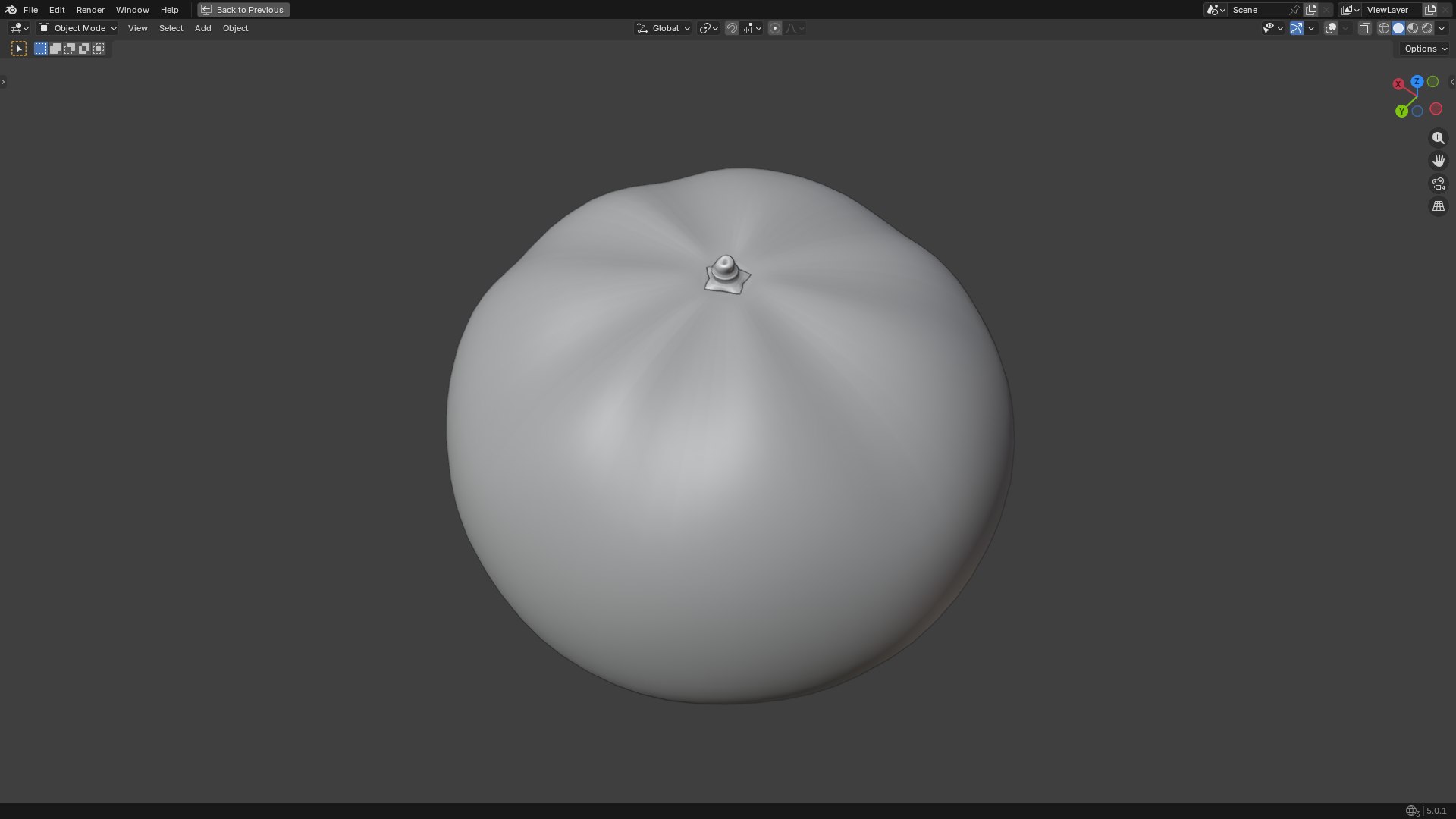Open the Add menu

[202, 28]
